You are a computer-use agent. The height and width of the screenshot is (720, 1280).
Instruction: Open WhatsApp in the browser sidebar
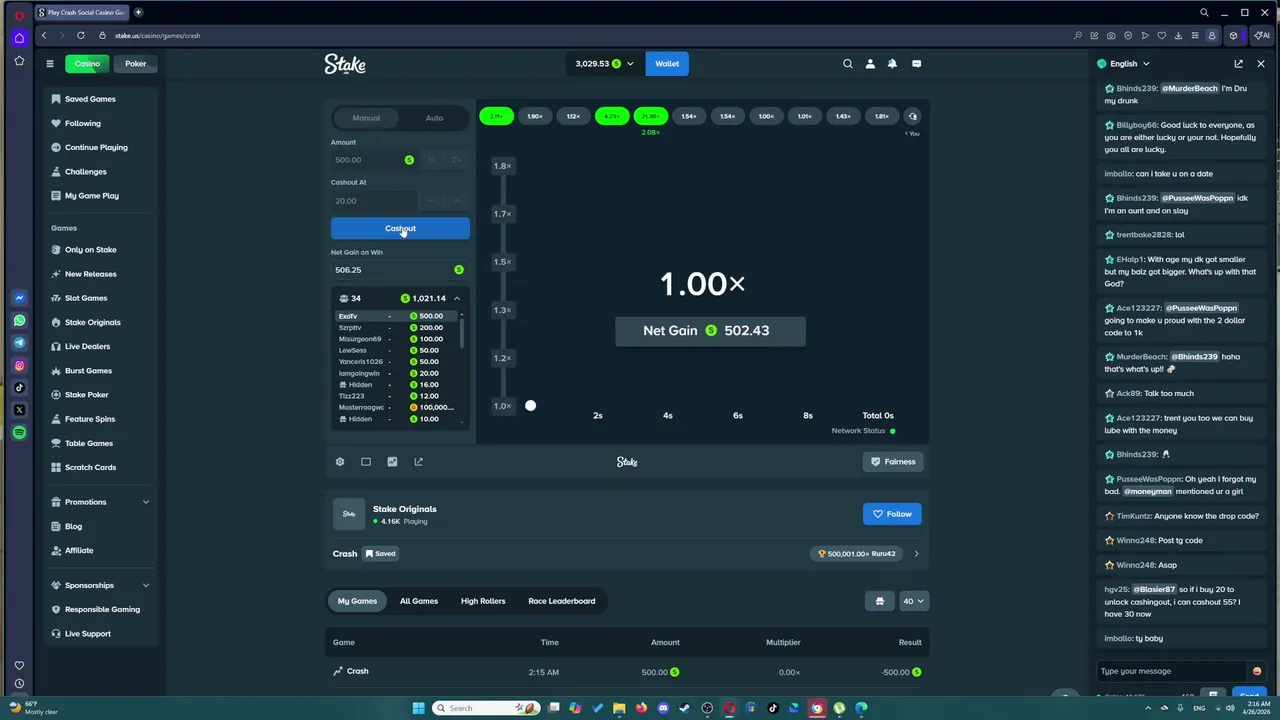(x=19, y=321)
